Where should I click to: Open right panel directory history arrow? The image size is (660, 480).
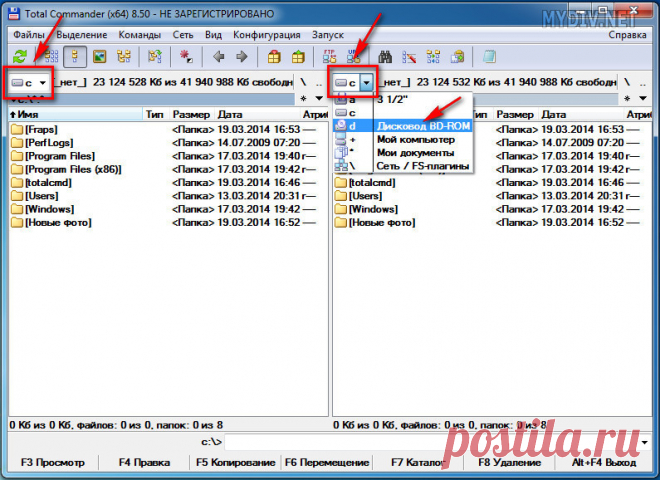pos(643,98)
